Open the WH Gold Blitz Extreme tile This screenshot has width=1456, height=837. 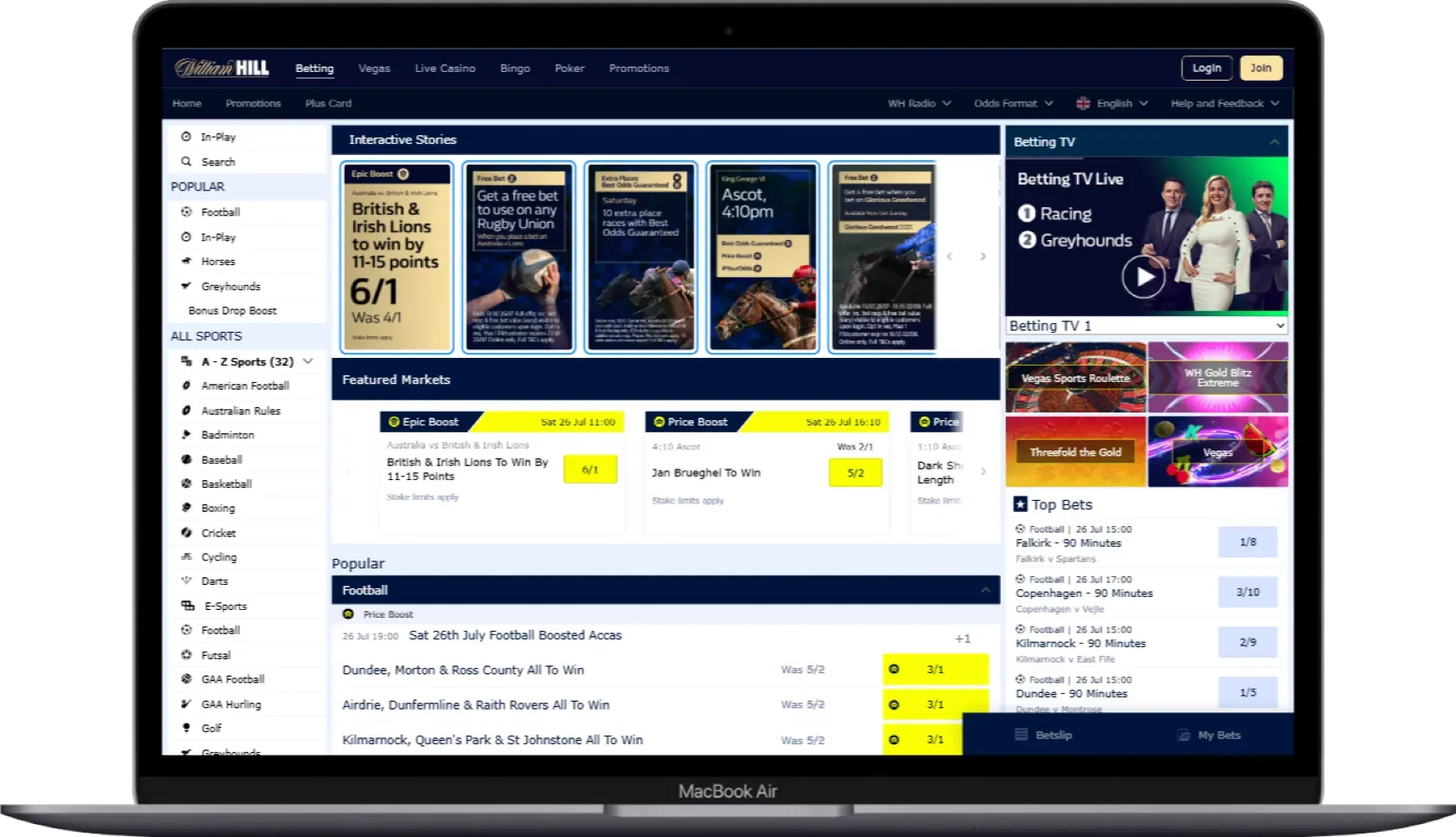click(1218, 377)
